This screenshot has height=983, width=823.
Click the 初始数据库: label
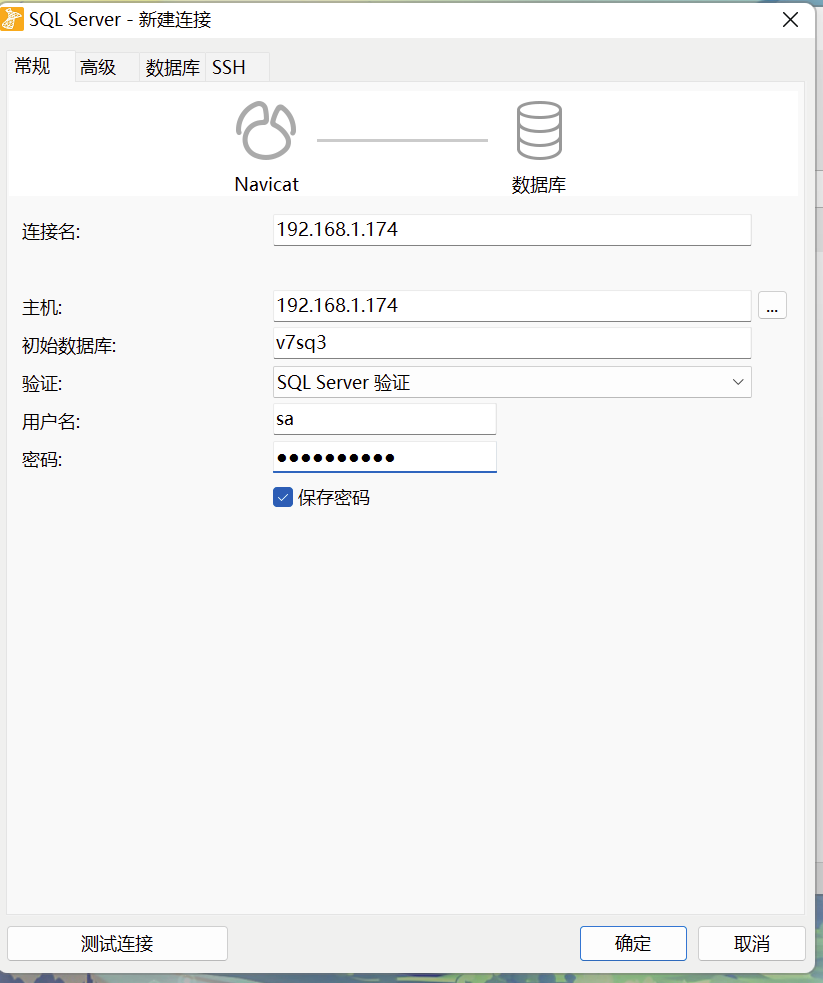pyautogui.click(x=69, y=345)
